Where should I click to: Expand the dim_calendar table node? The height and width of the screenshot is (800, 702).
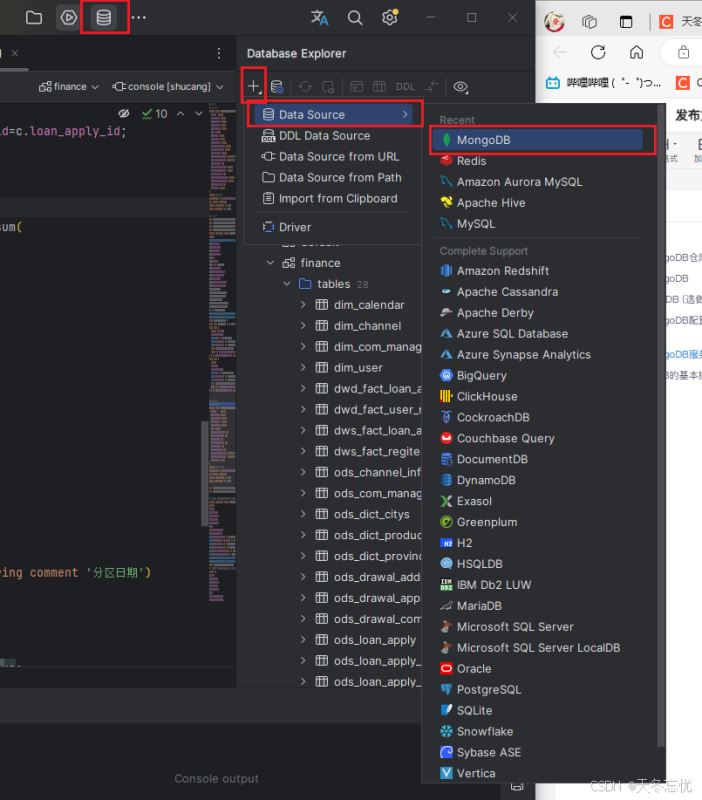[x=304, y=305]
